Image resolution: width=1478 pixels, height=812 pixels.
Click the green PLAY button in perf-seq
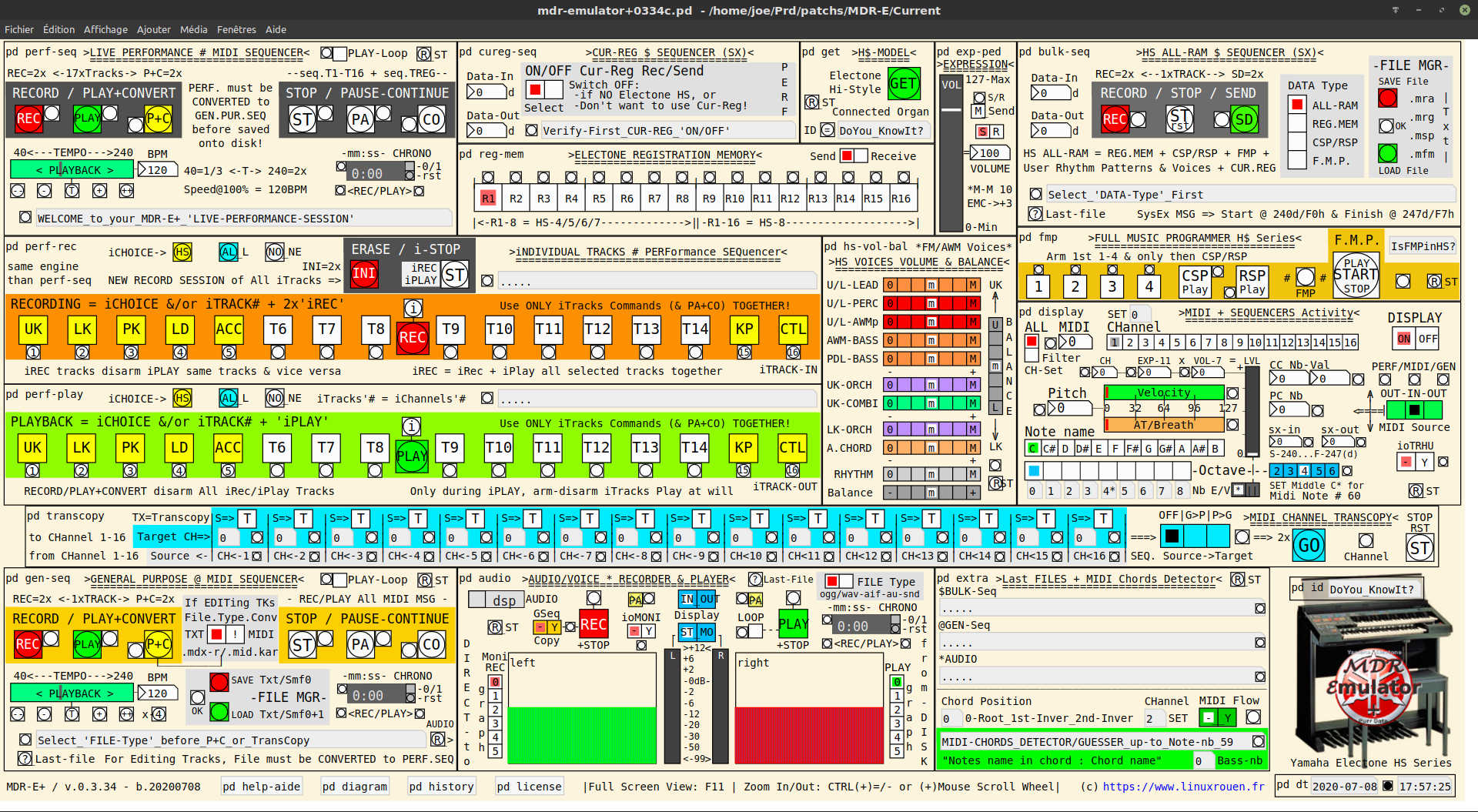(x=87, y=119)
